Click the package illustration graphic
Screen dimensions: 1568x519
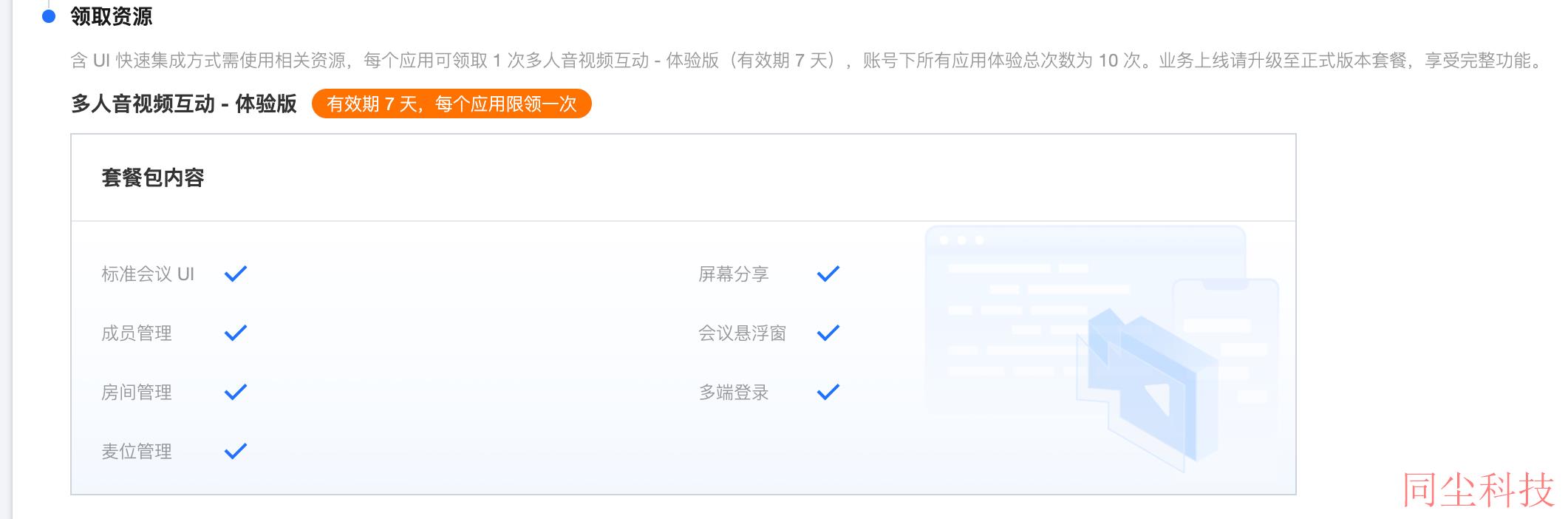click(1102, 349)
